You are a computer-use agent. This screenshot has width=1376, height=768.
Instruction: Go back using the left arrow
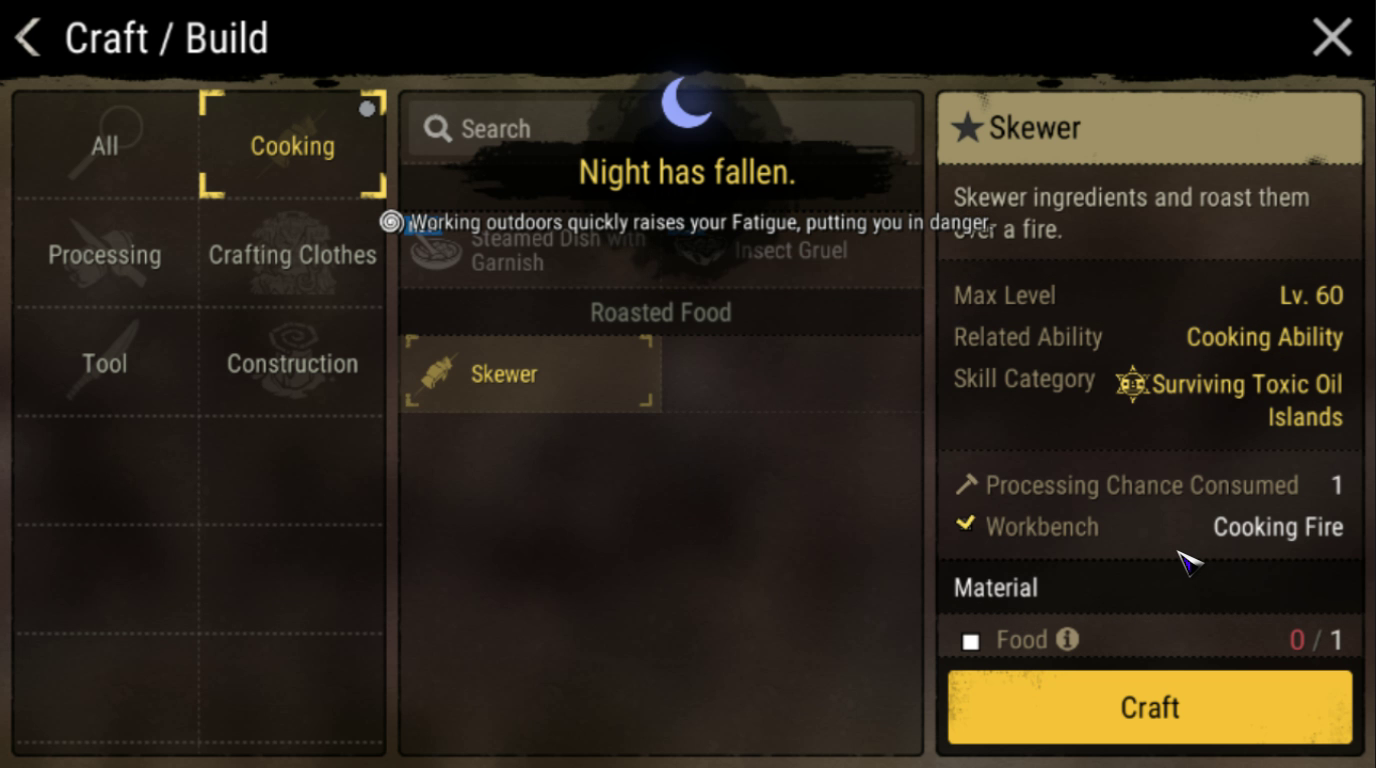coord(27,38)
